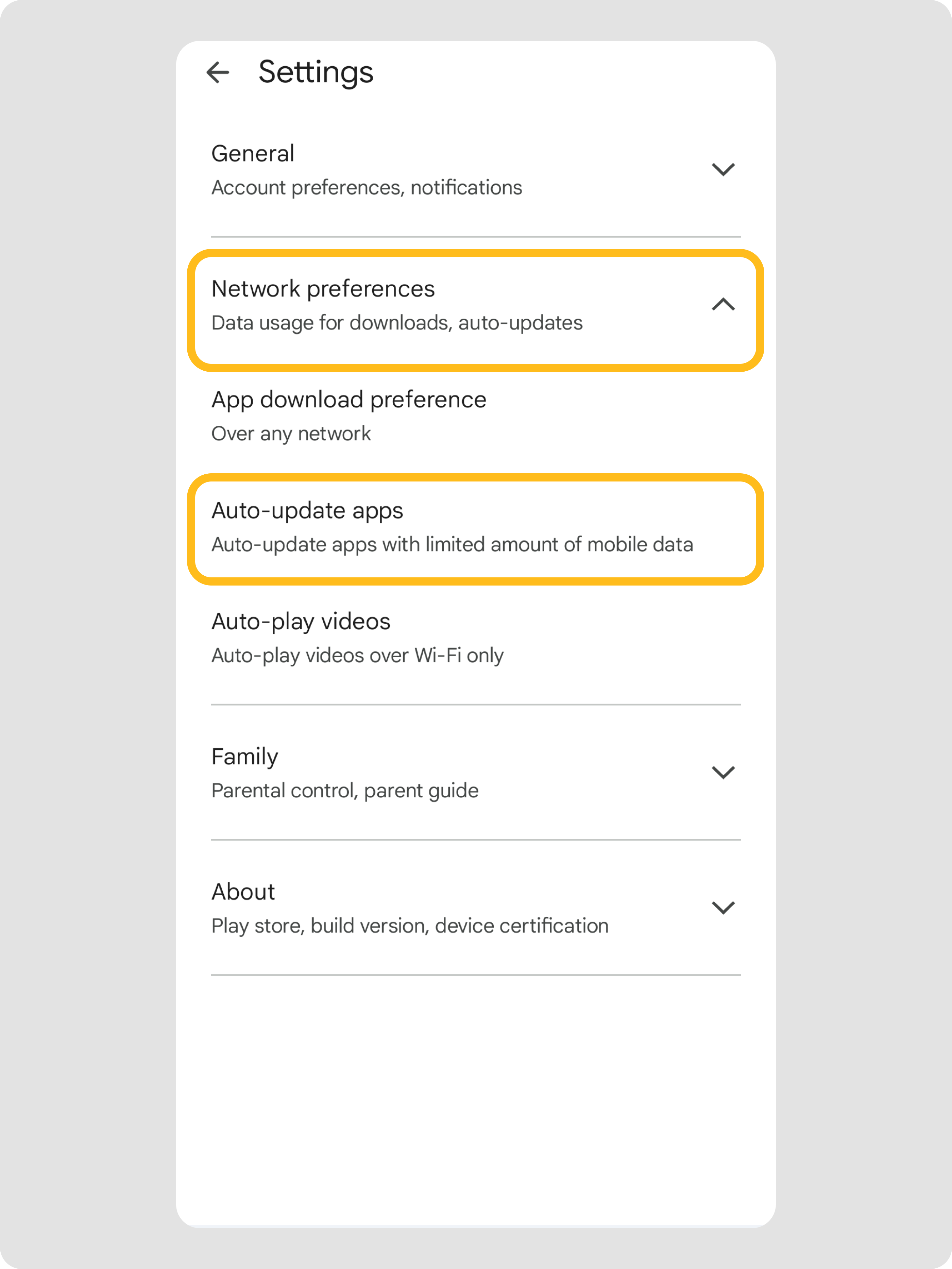Open App download preference
Image resolution: width=952 pixels, height=1269 pixels.
coord(349,400)
